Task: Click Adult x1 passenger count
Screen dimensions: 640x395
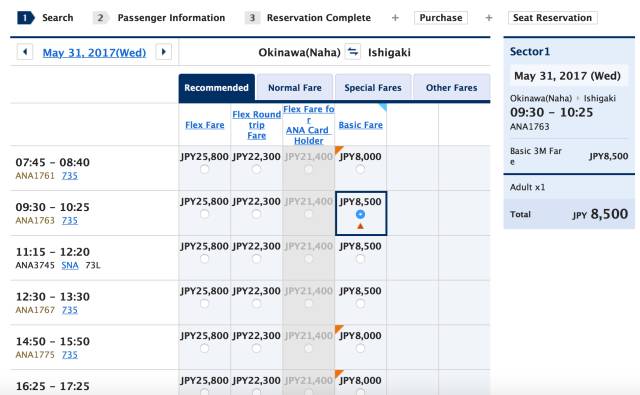Action: (527, 187)
